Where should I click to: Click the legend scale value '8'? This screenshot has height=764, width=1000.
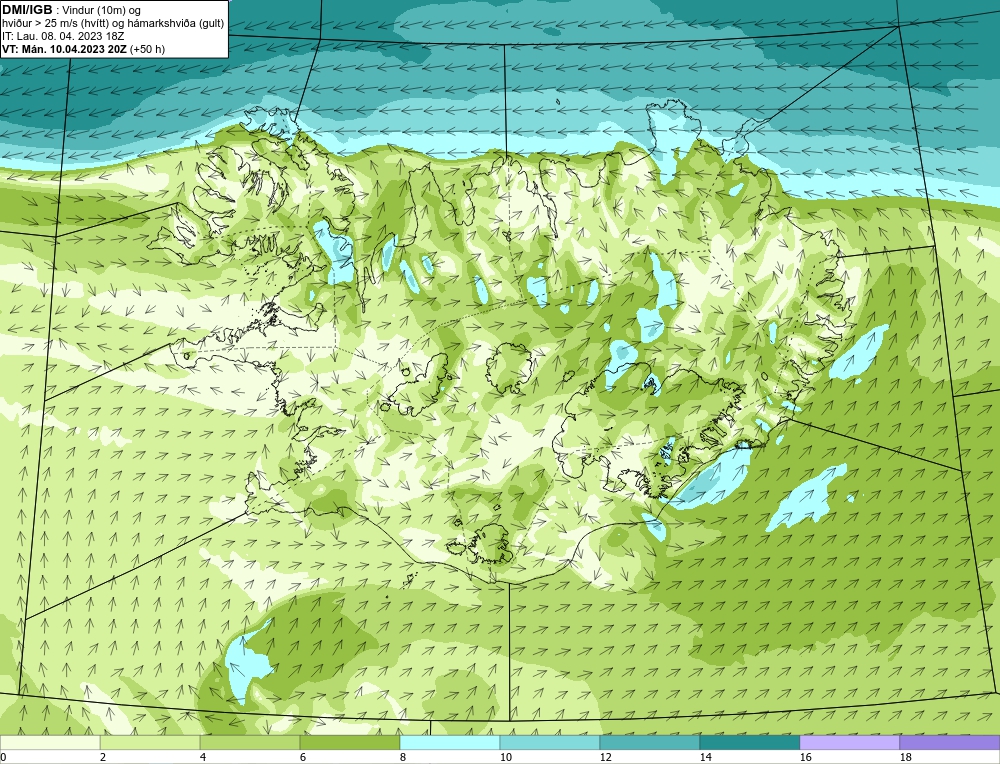(x=403, y=757)
